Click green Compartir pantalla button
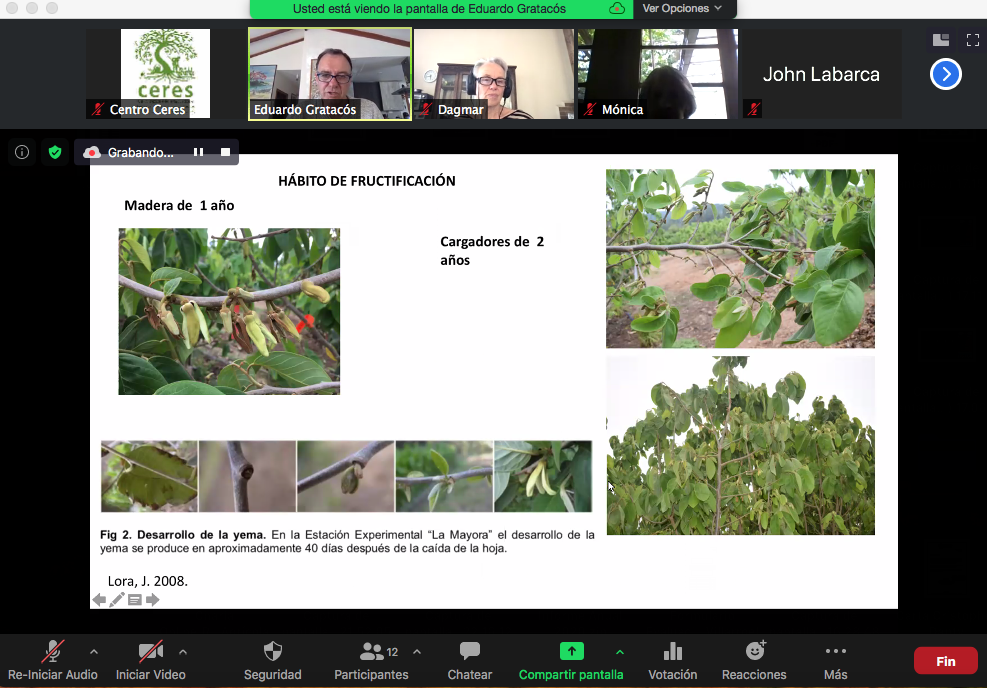The width and height of the screenshot is (987, 688). (571, 660)
